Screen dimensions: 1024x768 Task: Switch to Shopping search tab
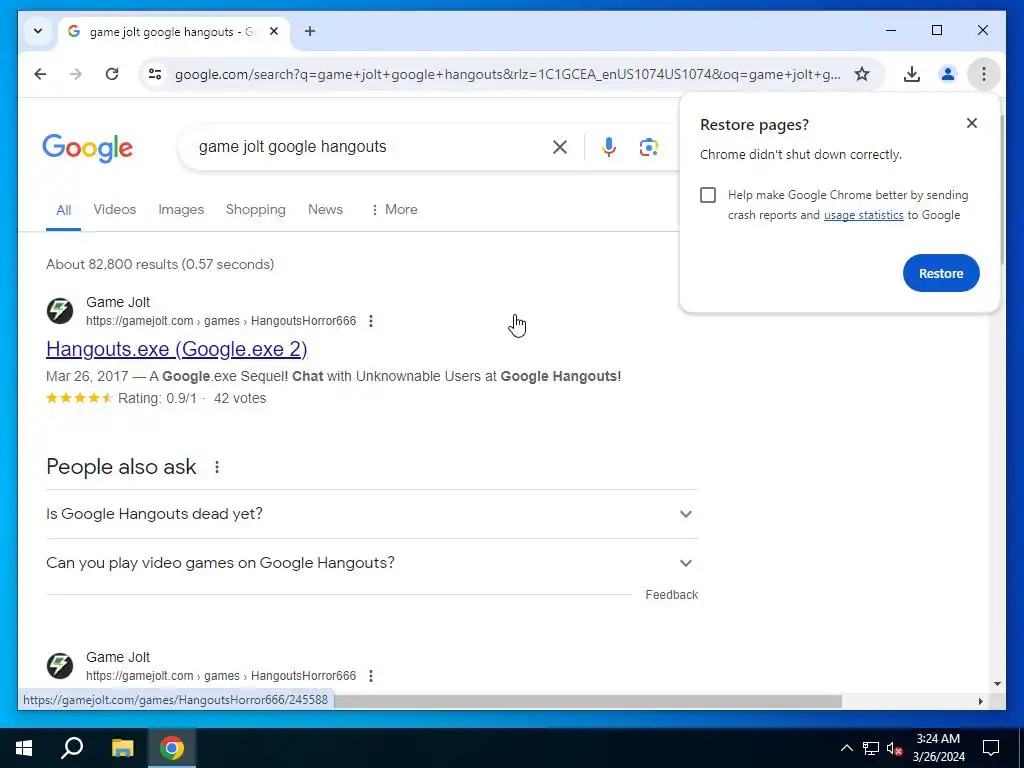point(255,210)
